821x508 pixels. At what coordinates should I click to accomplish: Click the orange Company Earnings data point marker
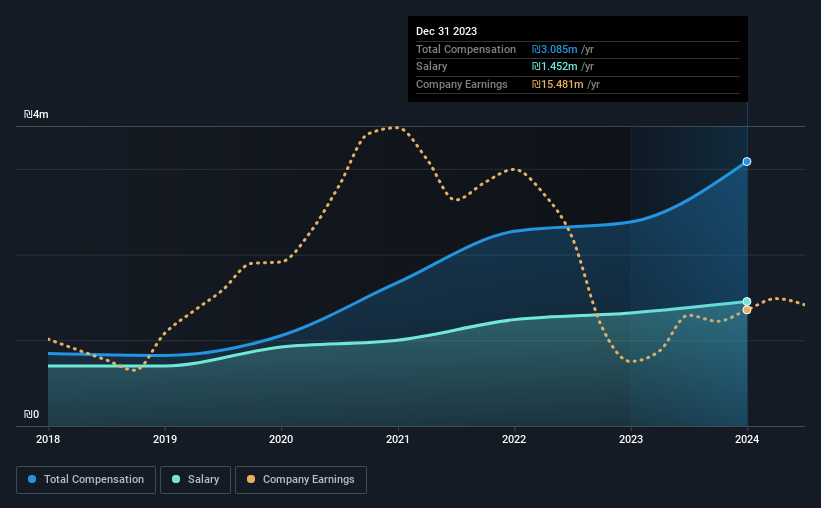(x=747, y=310)
